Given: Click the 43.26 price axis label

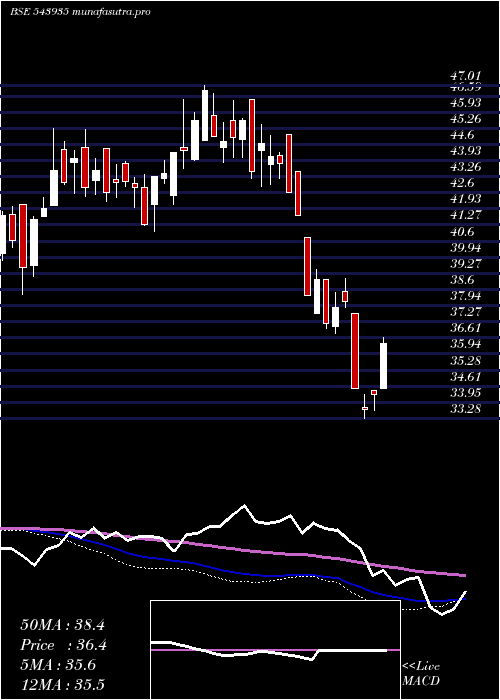Looking at the screenshot, I should [465, 167].
